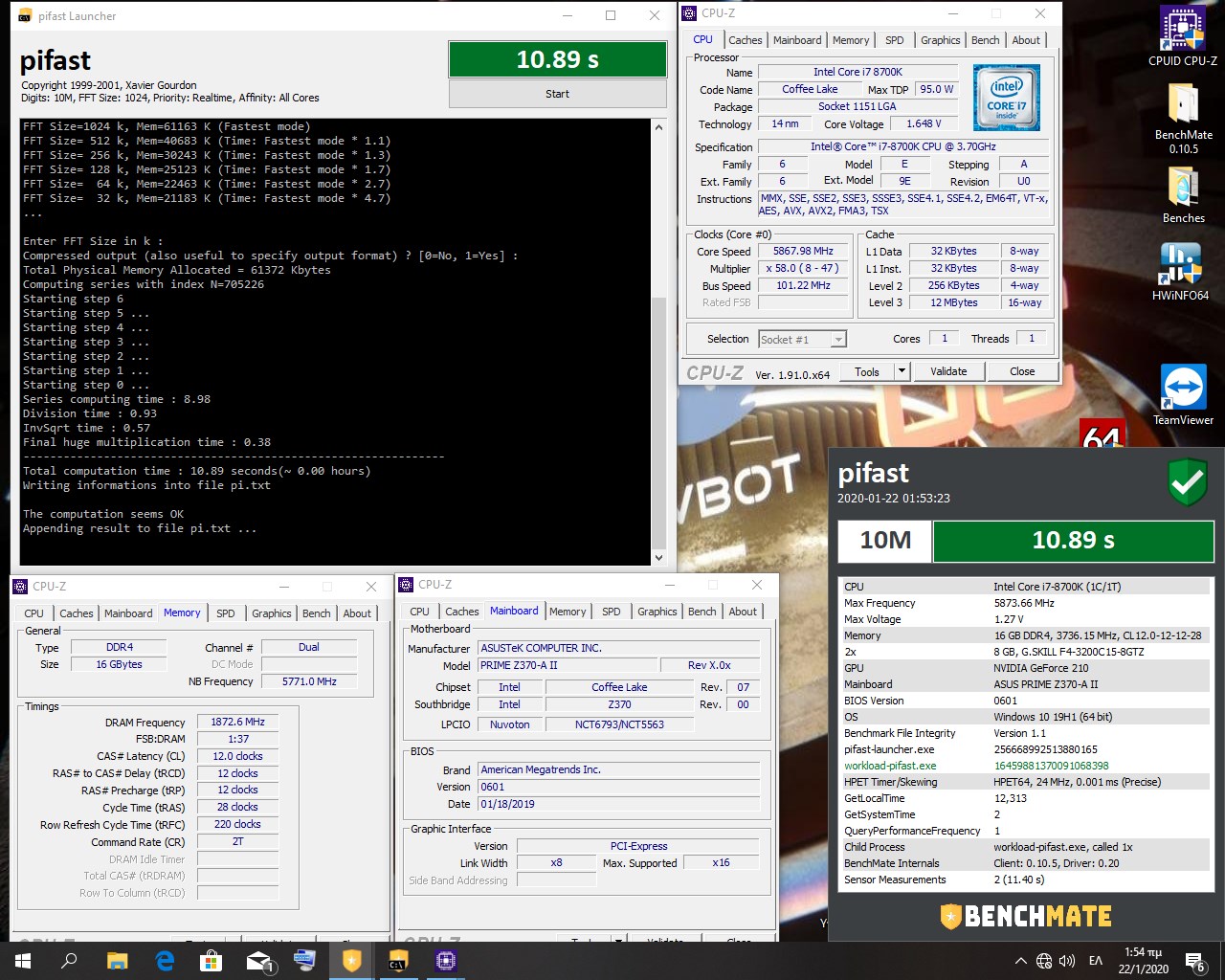
Task: Switch the input language indicator ΕΛ
Action: pyautogui.click(x=1097, y=961)
